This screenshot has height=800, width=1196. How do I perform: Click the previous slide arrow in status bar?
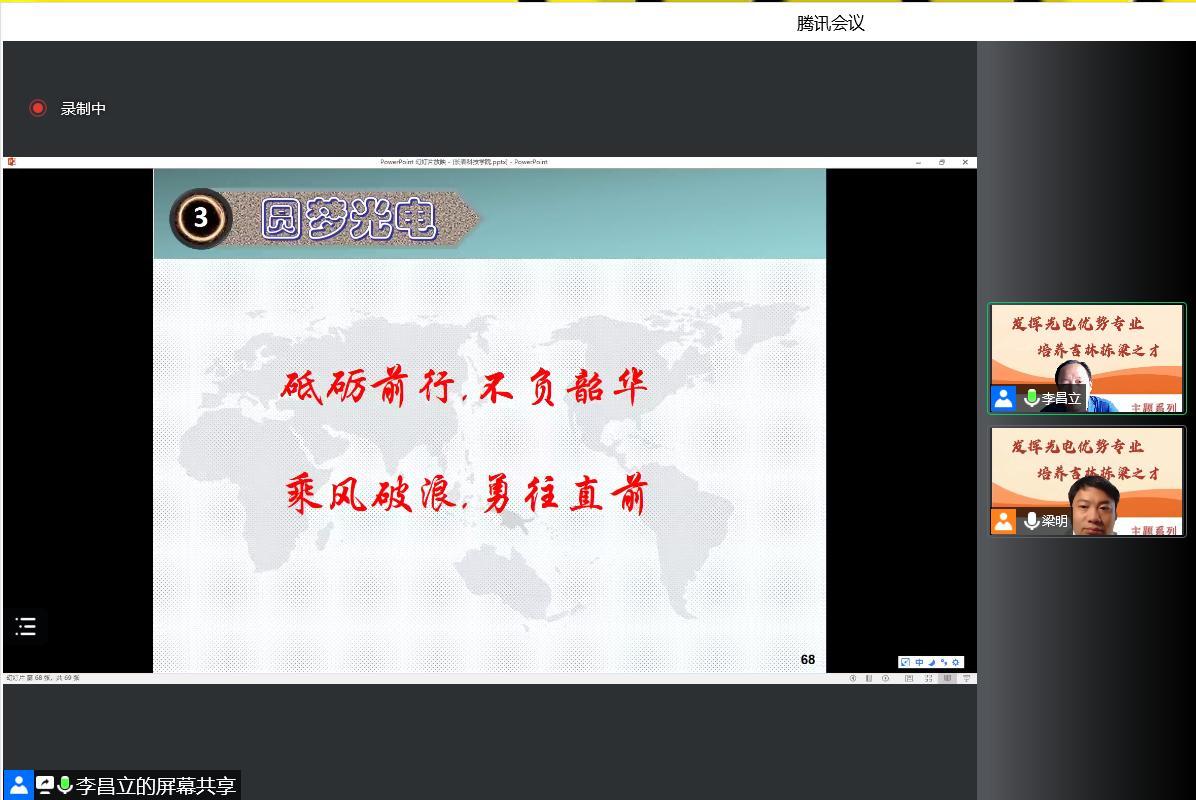pos(853,678)
